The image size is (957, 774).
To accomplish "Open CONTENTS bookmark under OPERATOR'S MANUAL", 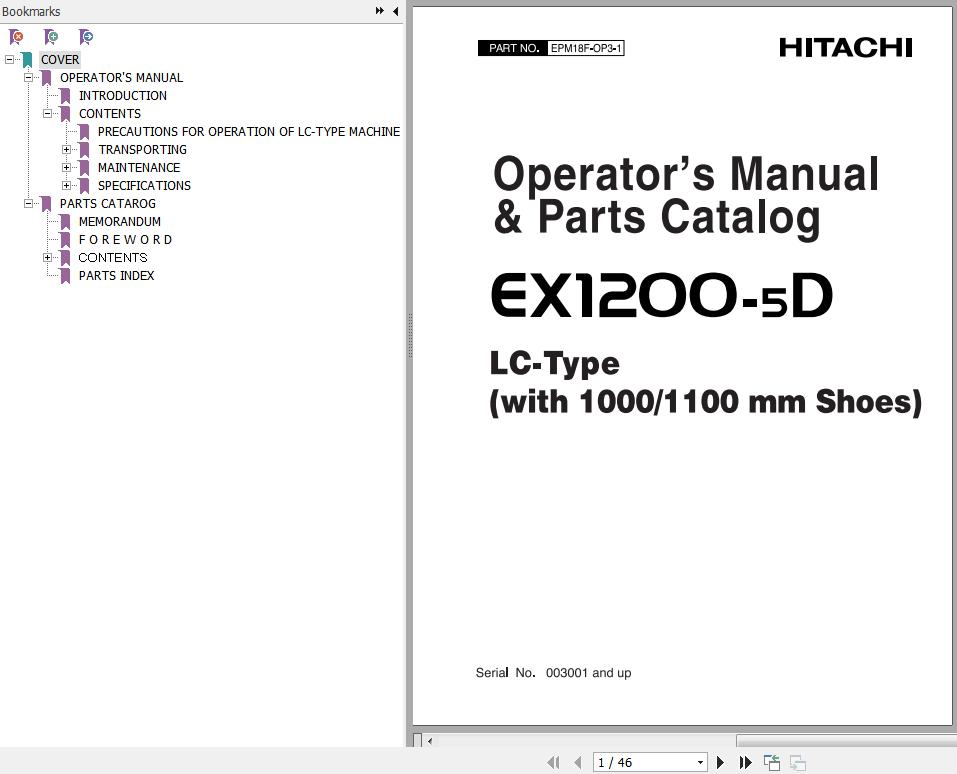I will [x=110, y=114].
